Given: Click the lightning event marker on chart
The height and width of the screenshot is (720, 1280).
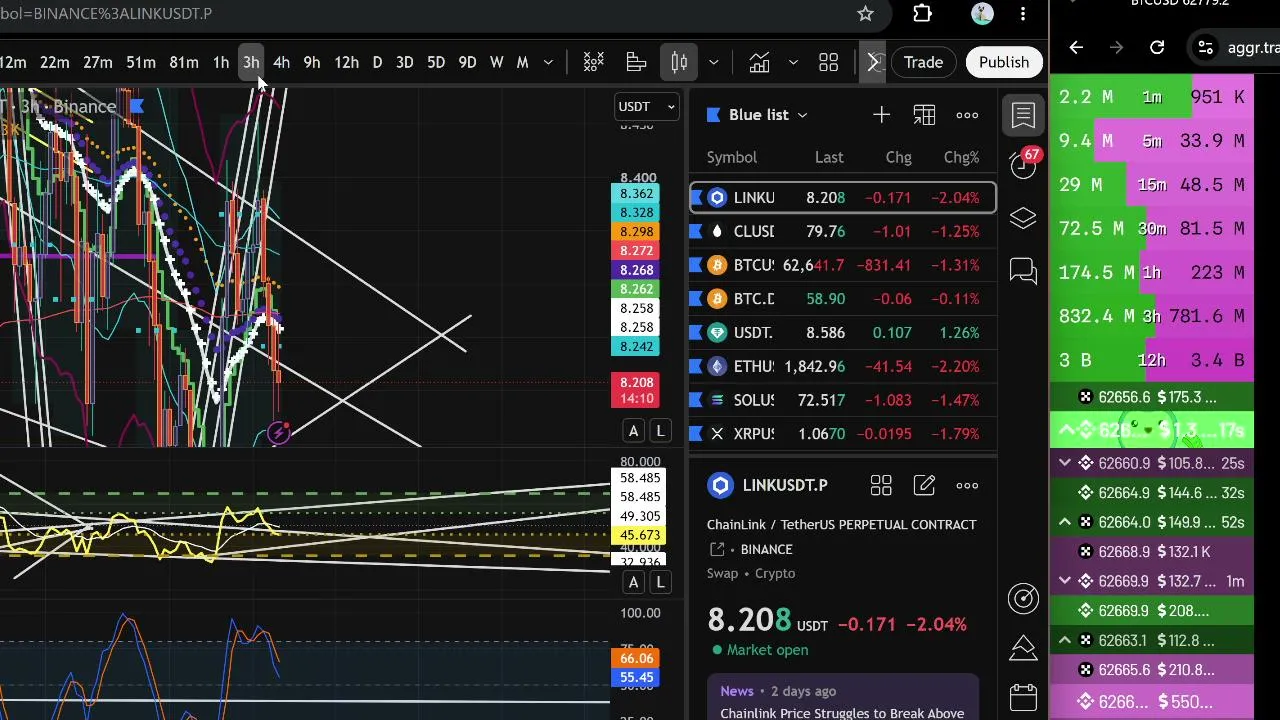Looking at the screenshot, I should (x=279, y=433).
